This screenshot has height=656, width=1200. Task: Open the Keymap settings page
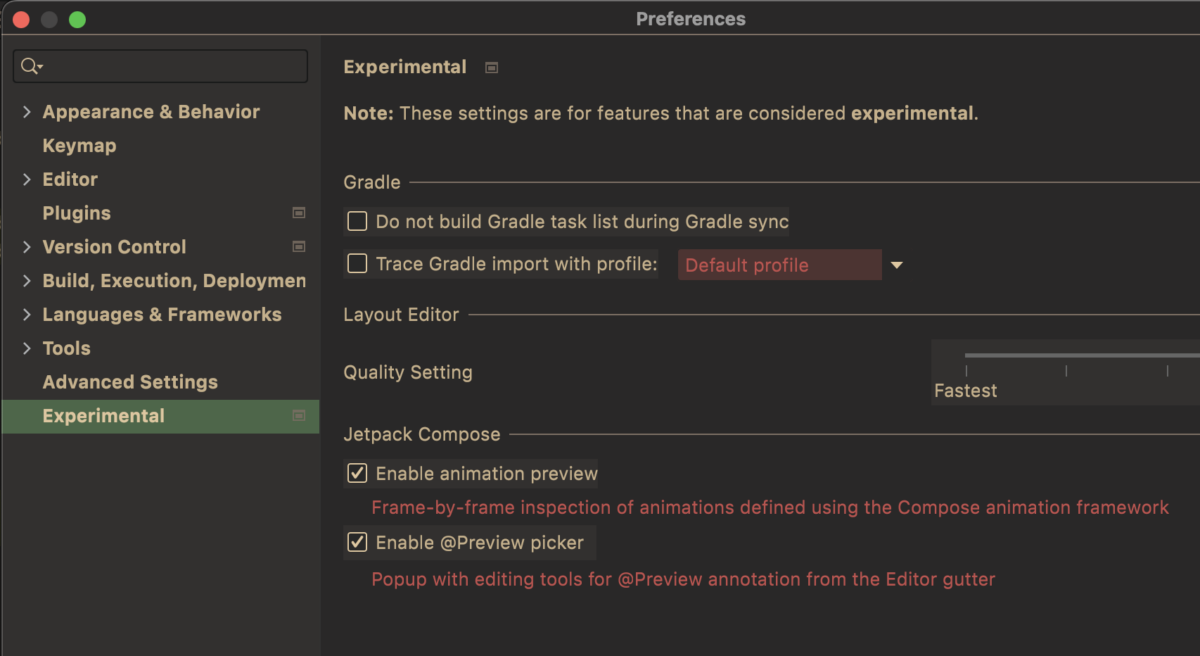click(x=79, y=146)
